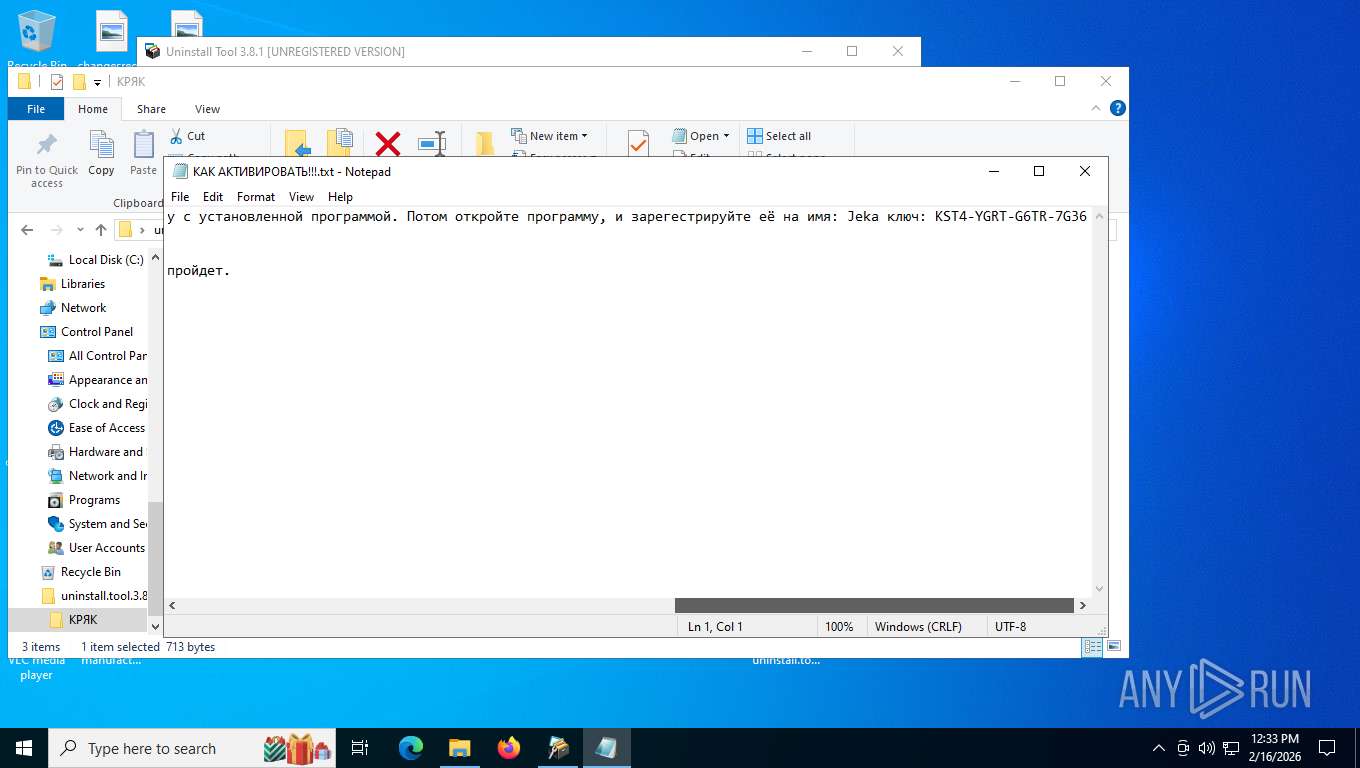Open Task View on taskbar
This screenshot has width=1360, height=768.
[360, 748]
